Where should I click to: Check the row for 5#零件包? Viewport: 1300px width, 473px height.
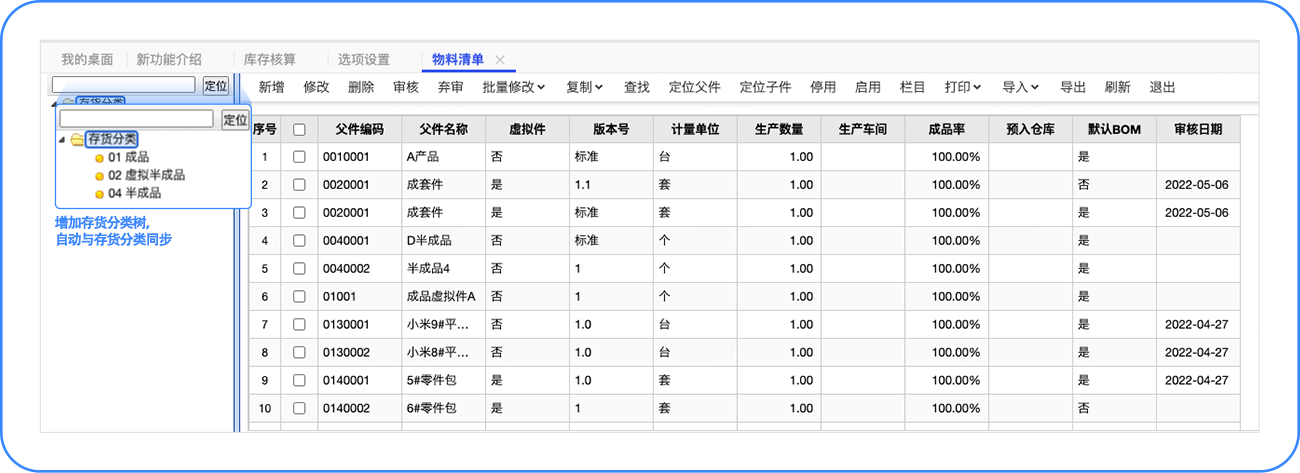click(299, 381)
